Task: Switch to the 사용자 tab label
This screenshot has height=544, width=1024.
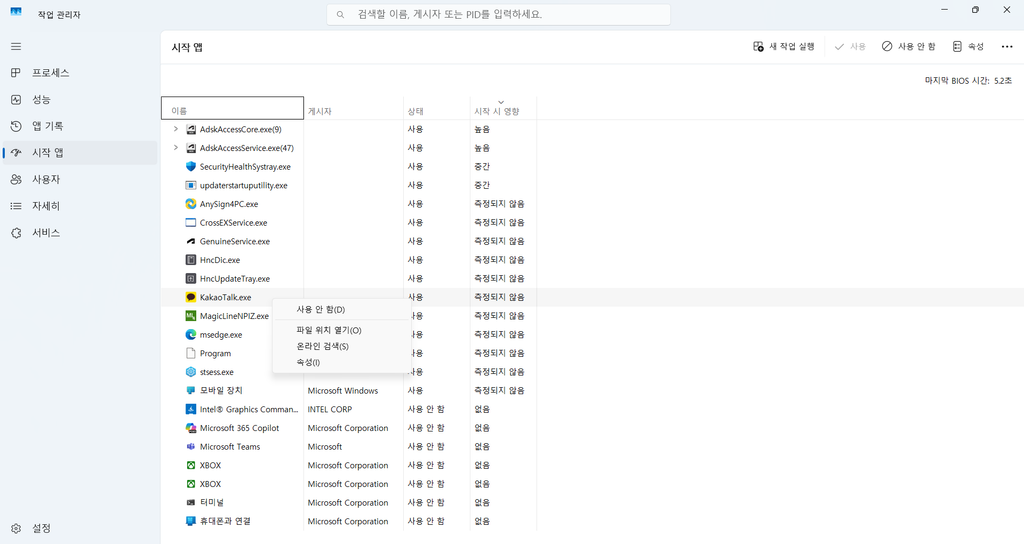Action: (46, 179)
